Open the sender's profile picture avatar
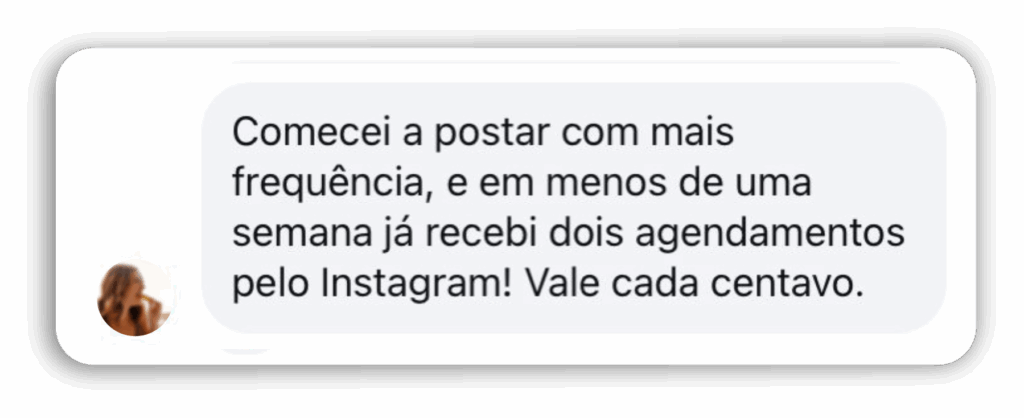The width and height of the screenshot is (1024, 418). (x=136, y=299)
